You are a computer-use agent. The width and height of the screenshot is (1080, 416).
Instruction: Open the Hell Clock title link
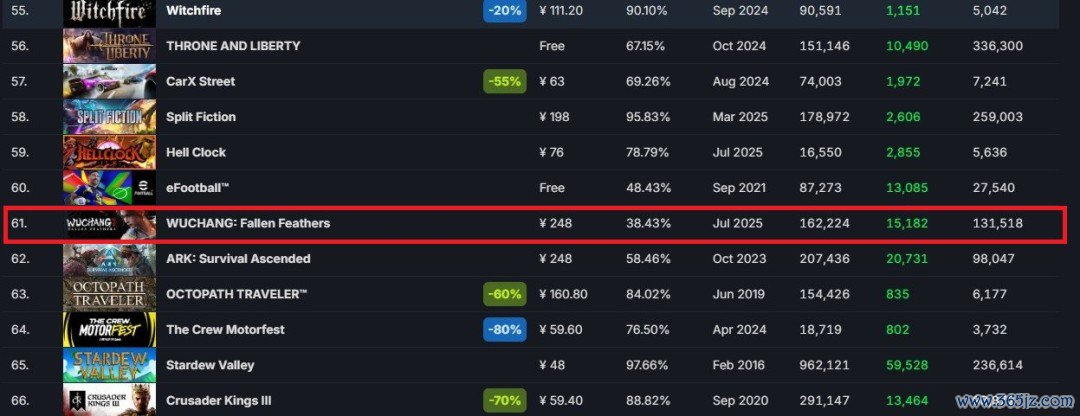(196, 152)
